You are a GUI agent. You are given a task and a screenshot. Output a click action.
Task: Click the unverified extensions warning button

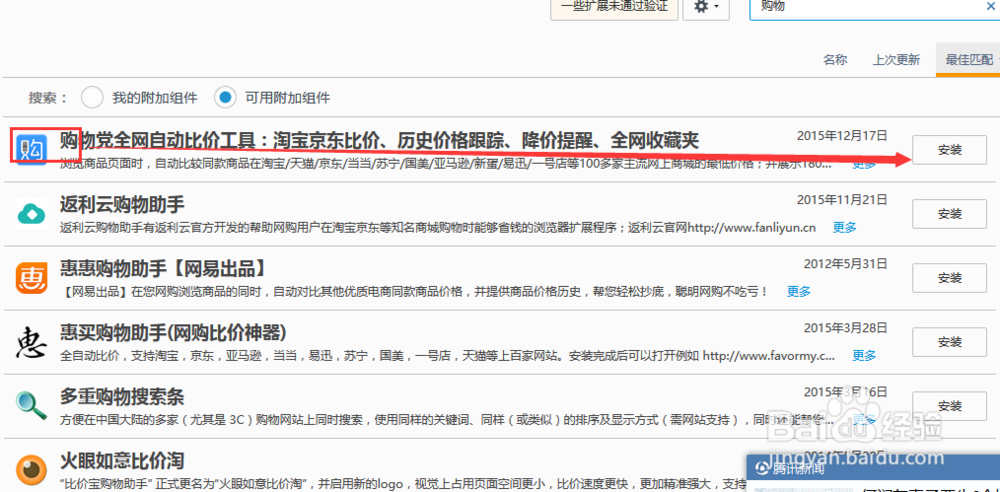(614, 7)
